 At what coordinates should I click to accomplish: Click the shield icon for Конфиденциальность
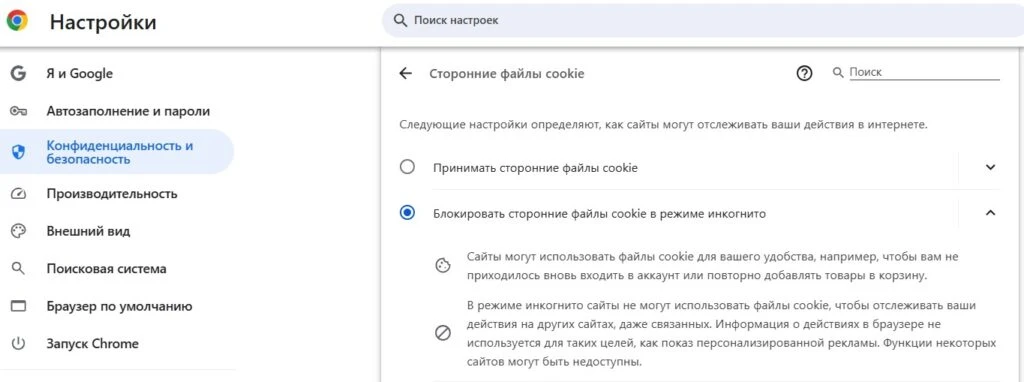[x=18, y=153]
